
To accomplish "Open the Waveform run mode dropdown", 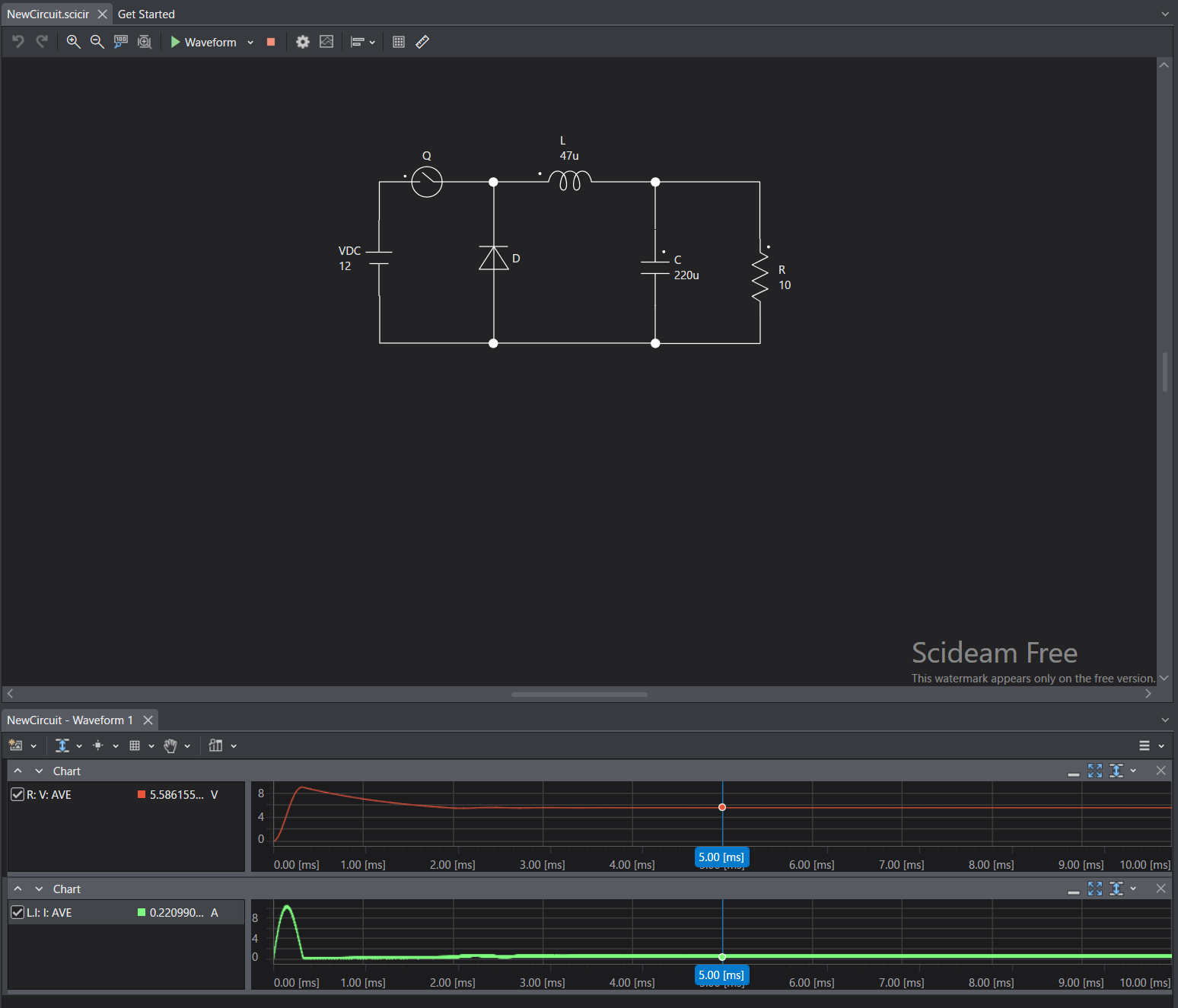I will [x=250, y=43].
